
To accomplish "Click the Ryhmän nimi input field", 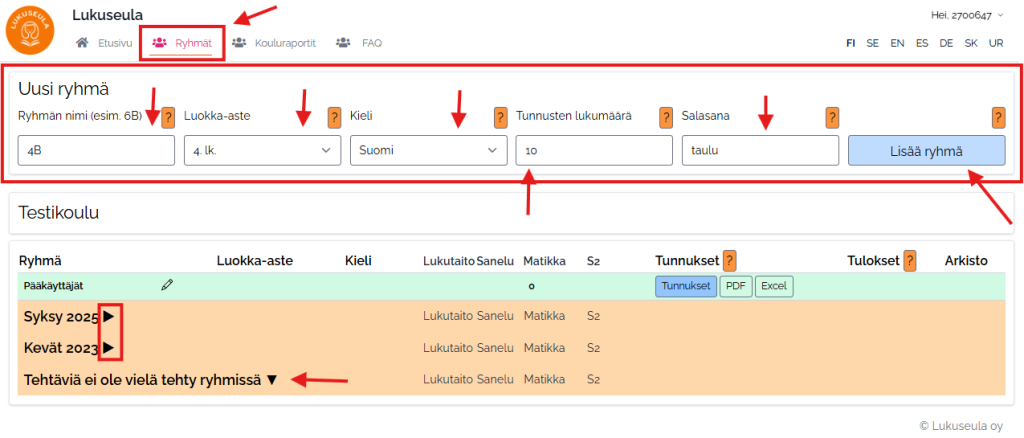I will pyautogui.click(x=96, y=151).
